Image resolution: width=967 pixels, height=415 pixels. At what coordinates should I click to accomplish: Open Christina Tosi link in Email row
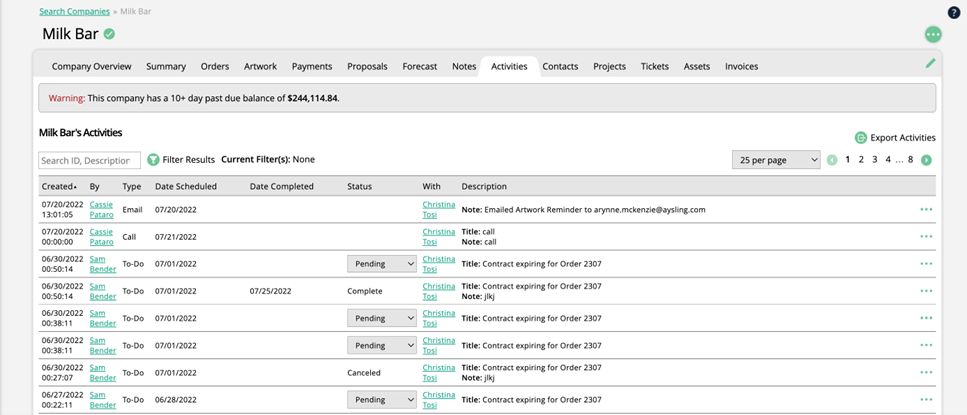(438, 210)
